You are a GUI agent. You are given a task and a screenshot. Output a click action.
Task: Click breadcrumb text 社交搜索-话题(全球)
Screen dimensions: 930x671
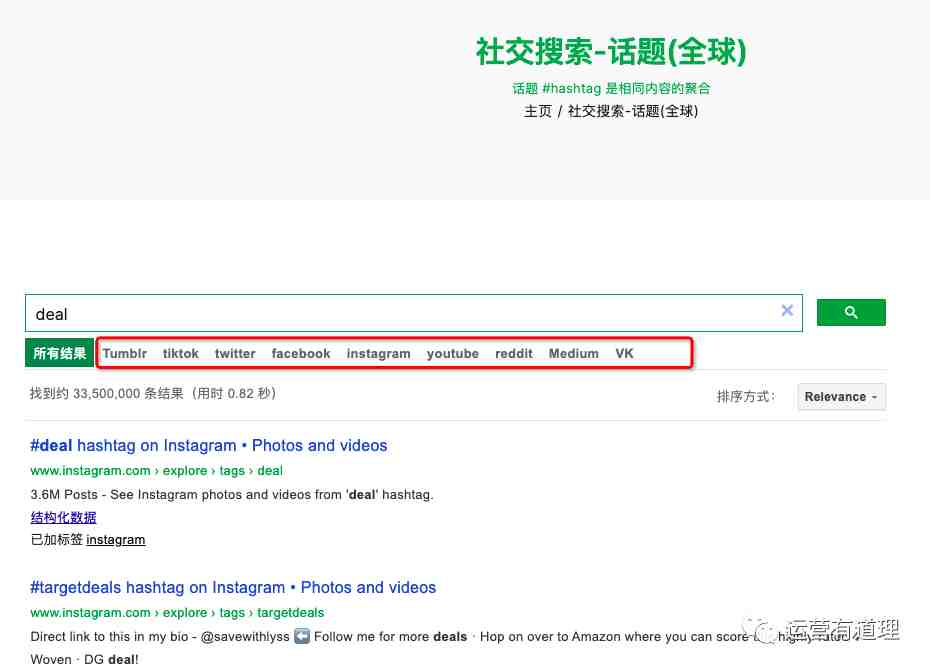pyautogui.click(x=633, y=111)
